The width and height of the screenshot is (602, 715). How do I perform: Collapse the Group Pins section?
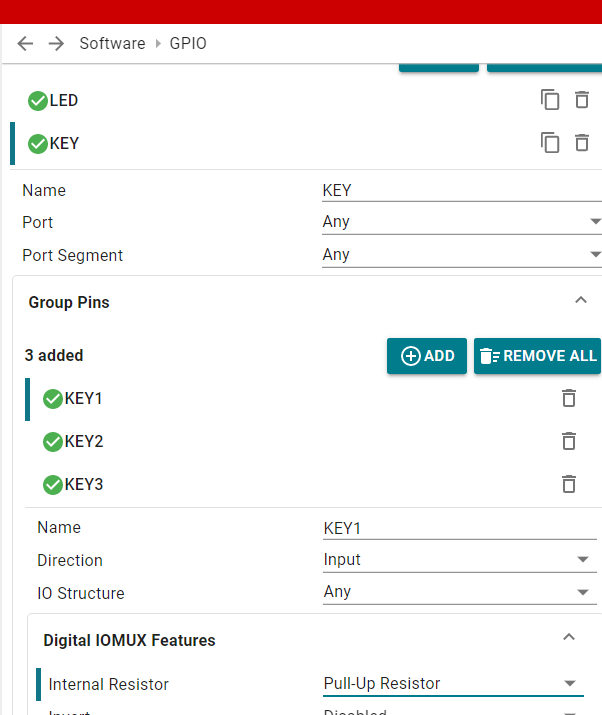click(x=581, y=301)
